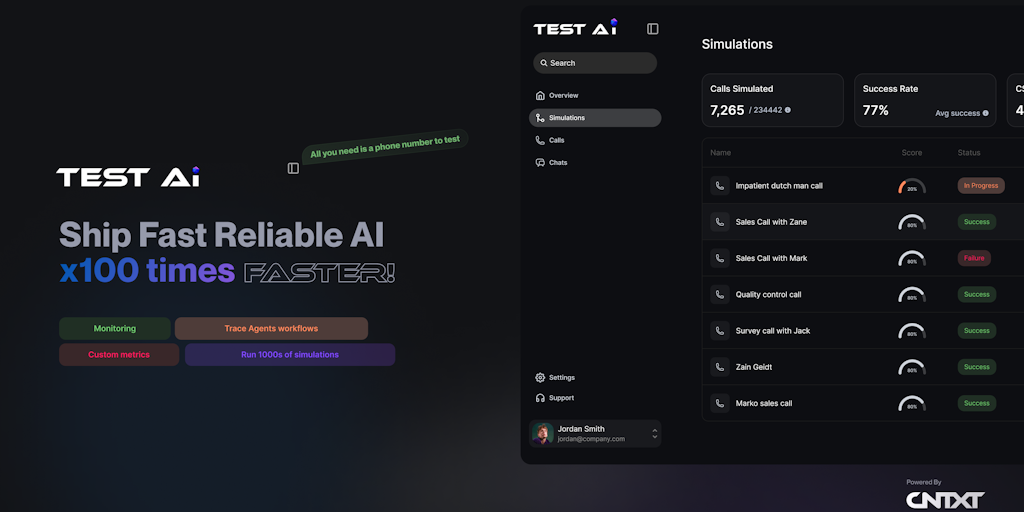Screen dimensions: 1024x512
Task: Click the Failure status badge
Action: 974,258
